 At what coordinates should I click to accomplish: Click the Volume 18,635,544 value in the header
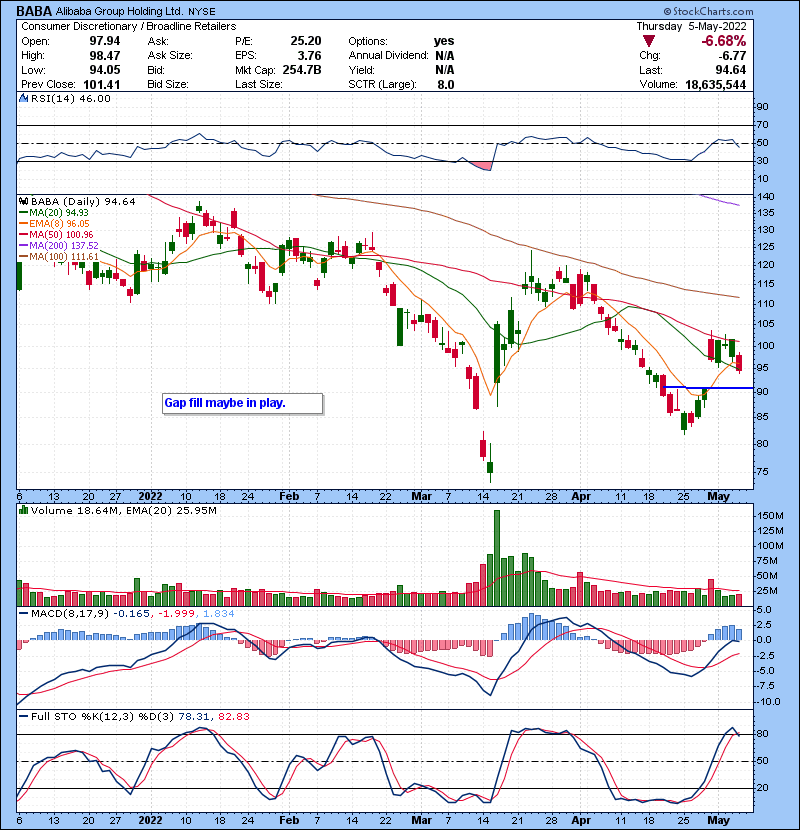715,84
